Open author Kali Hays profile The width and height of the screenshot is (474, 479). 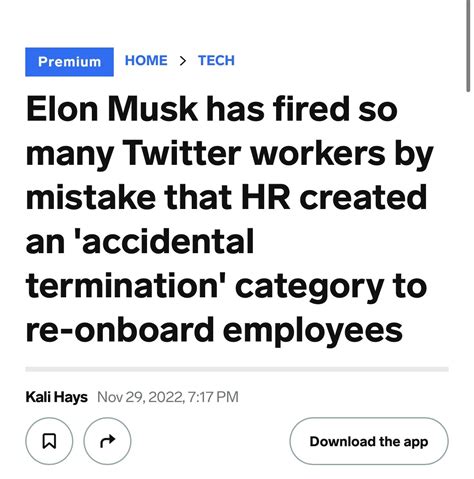(56, 397)
